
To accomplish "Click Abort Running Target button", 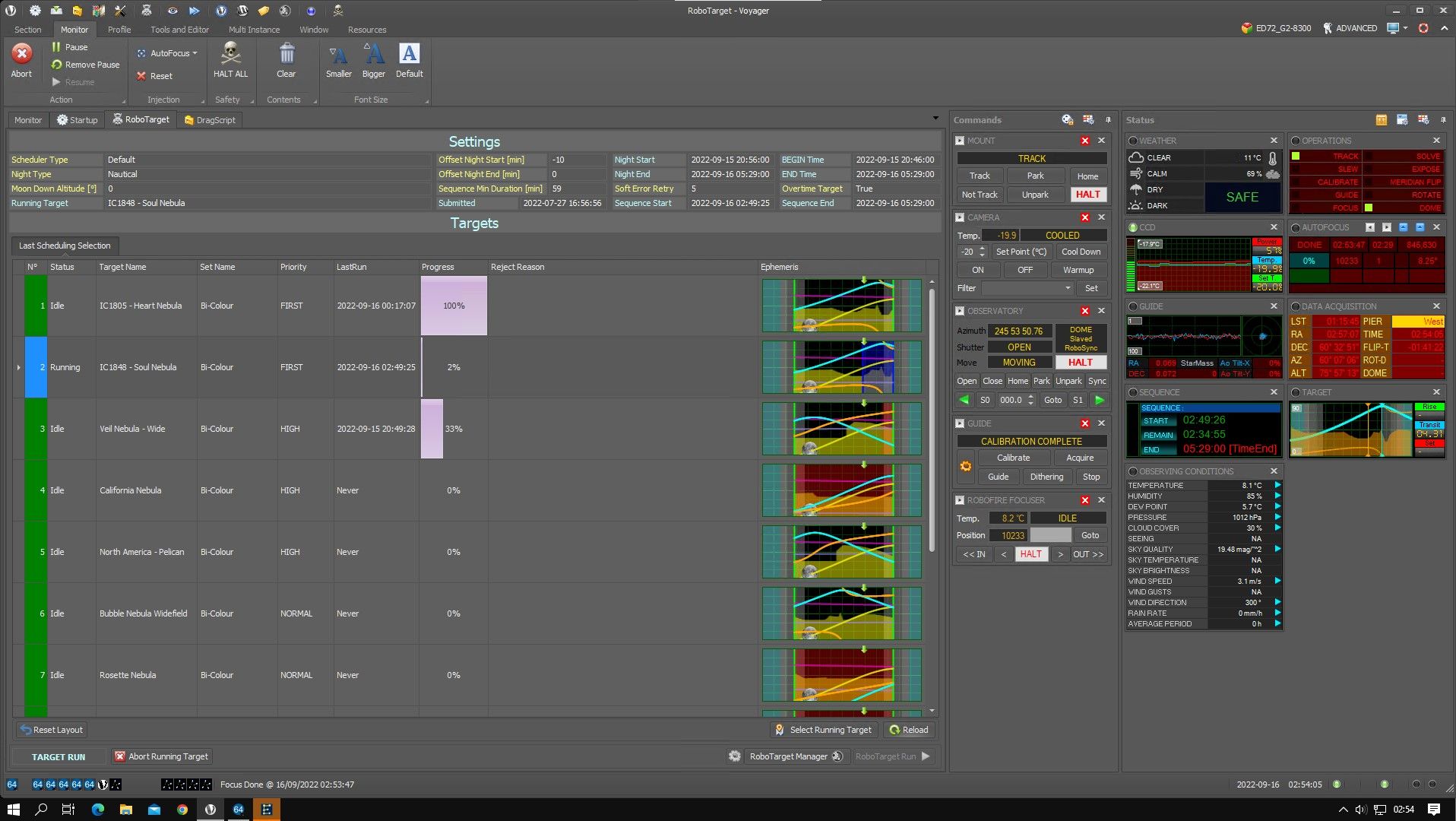I will coord(161,756).
